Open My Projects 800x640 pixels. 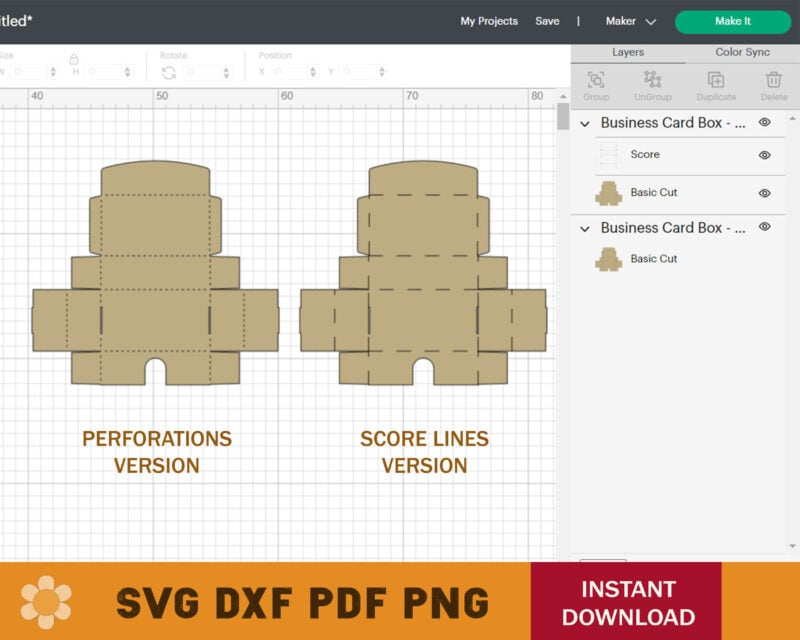click(488, 20)
